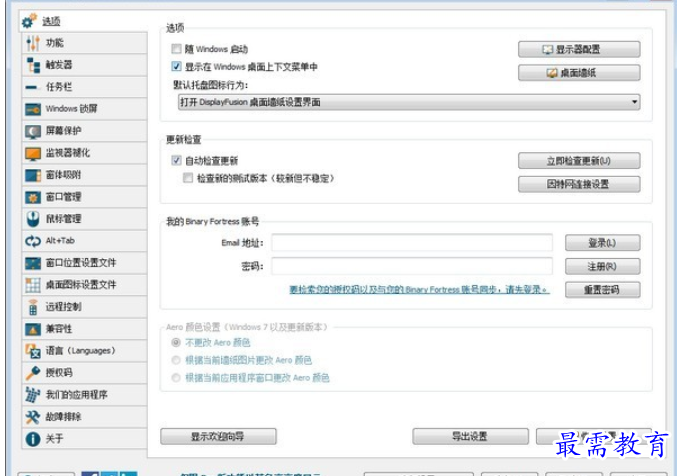The image size is (677, 476).
Task: Open 桌面墙纸 settings button
Action: [579, 73]
